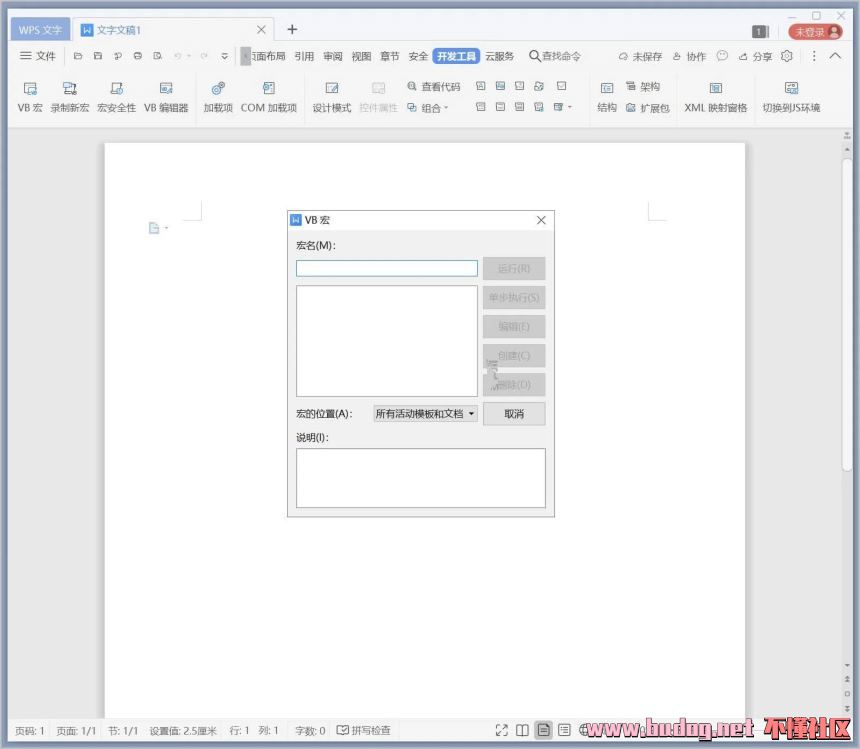Click the 宏名 text input field

pyautogui.click(x=386, y=268)
